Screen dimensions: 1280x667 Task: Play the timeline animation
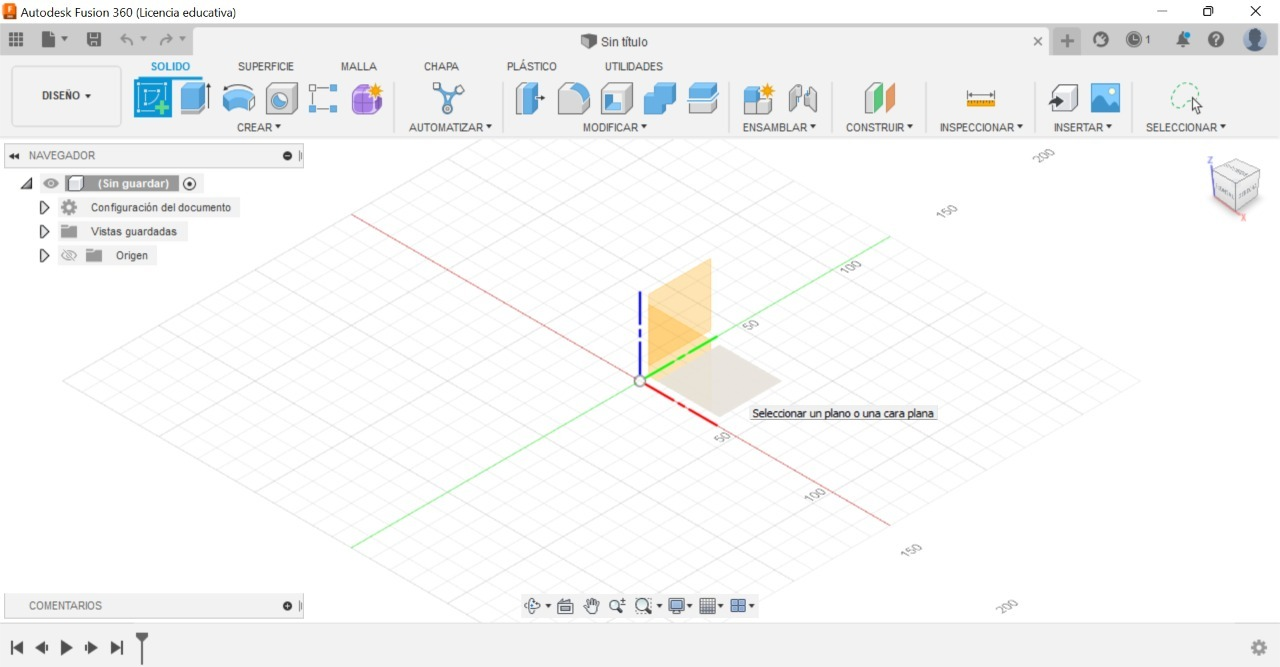[66, 648]
